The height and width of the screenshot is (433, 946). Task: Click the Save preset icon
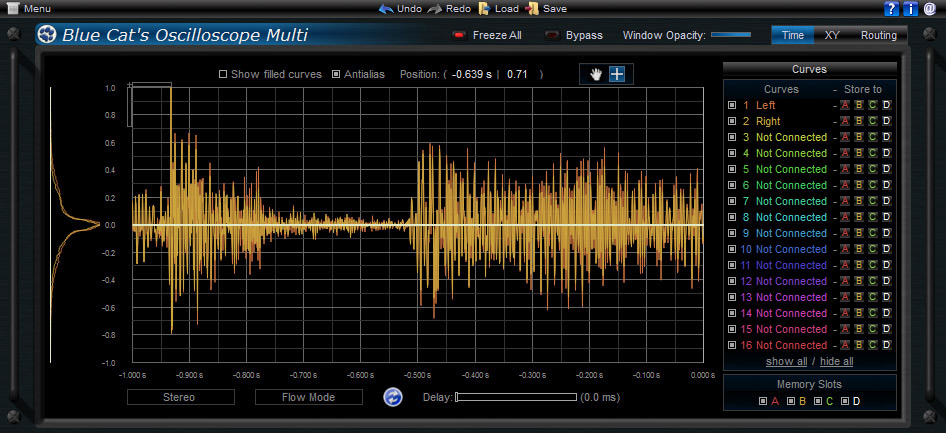[x=532, y=9]
